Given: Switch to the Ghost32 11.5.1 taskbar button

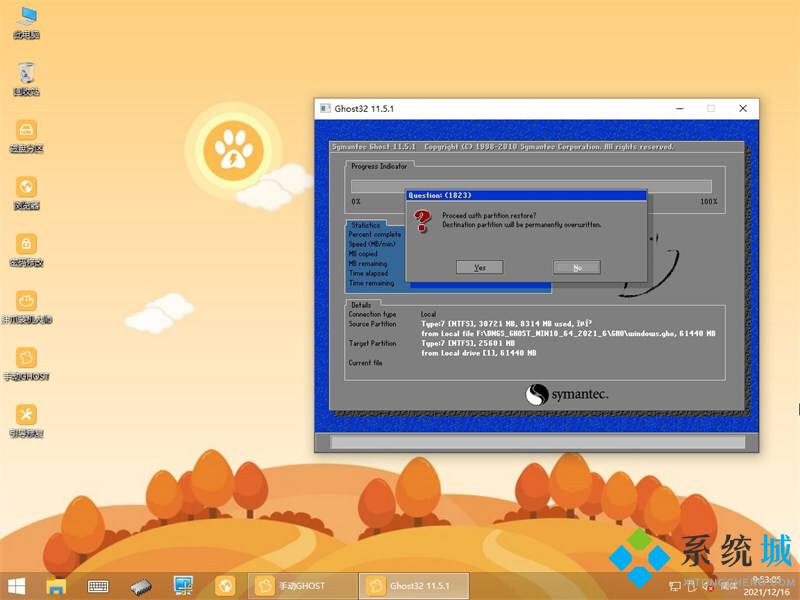Looking at the screenshot, I should [414, 586].
